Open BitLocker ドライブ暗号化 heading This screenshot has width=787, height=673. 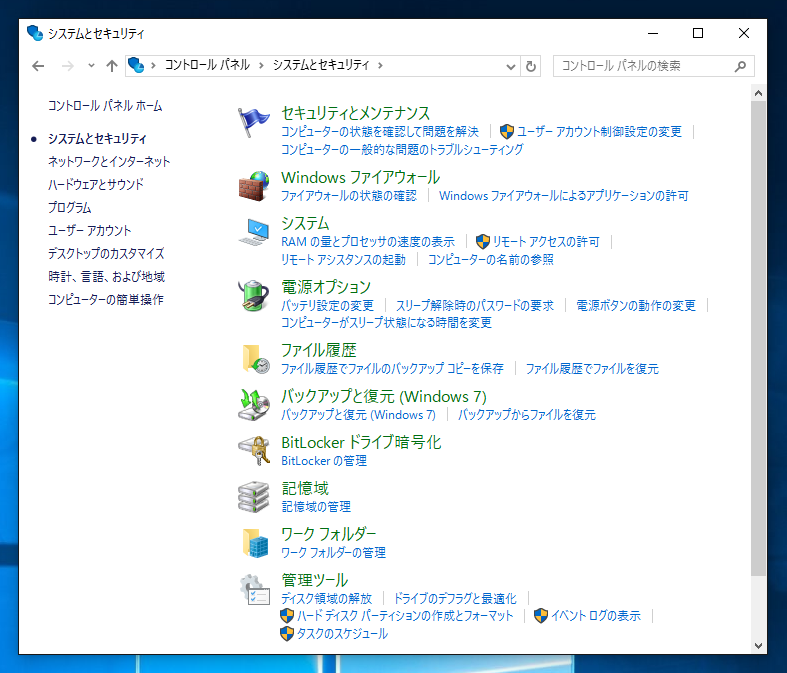361,443
